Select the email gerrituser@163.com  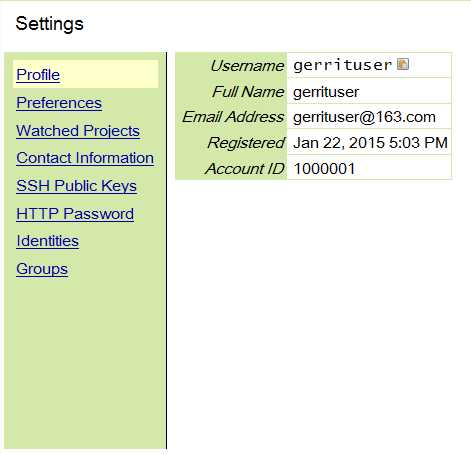364,117
